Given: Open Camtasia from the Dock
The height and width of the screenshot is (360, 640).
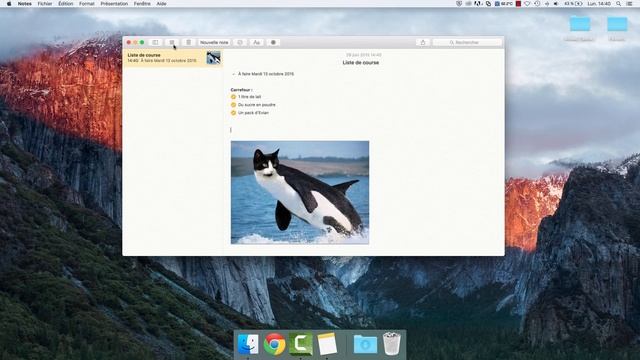Looking at the screenshot, I should [301, 344].
